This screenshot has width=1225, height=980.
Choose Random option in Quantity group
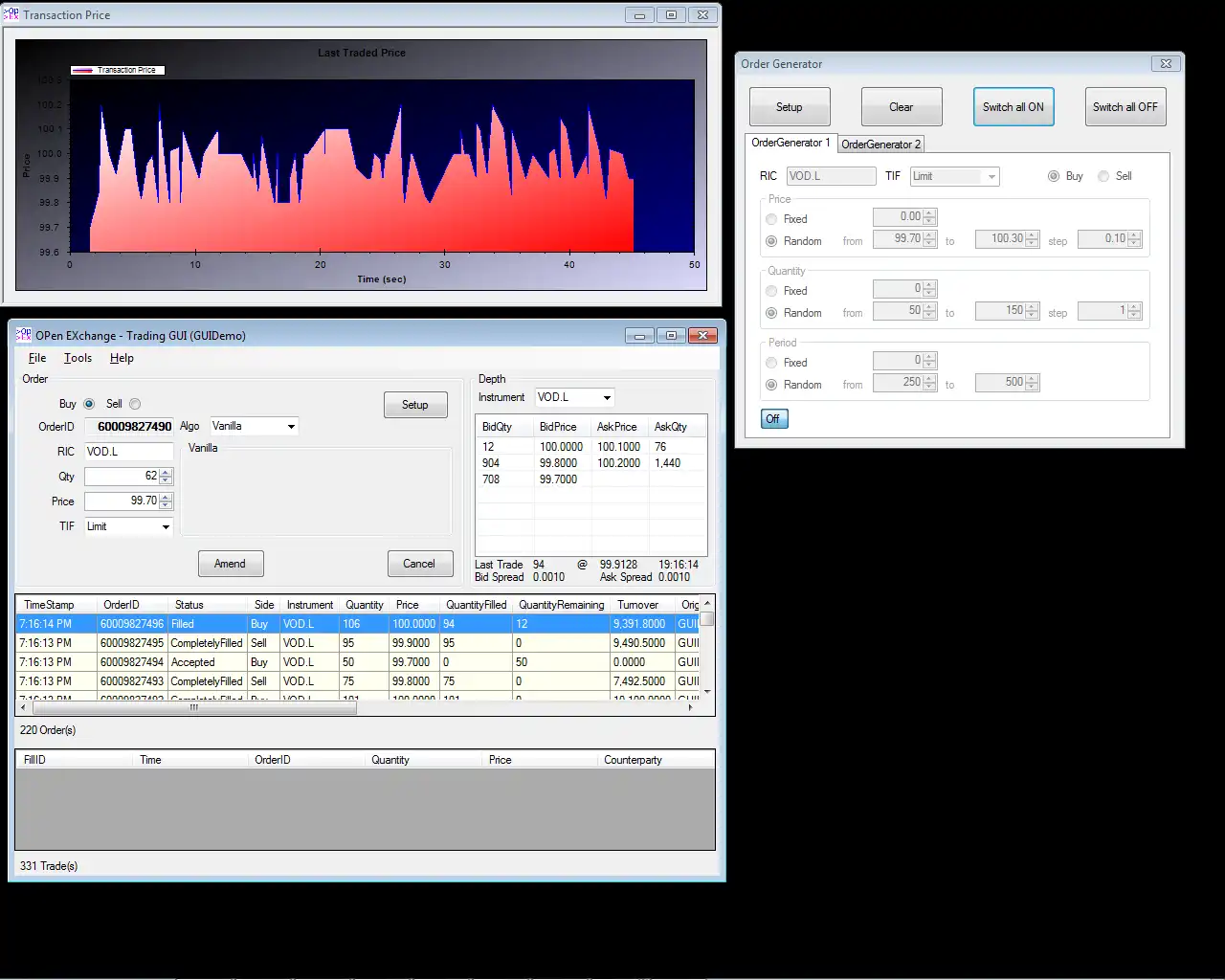pyautogui.click(x=771, y=313)
